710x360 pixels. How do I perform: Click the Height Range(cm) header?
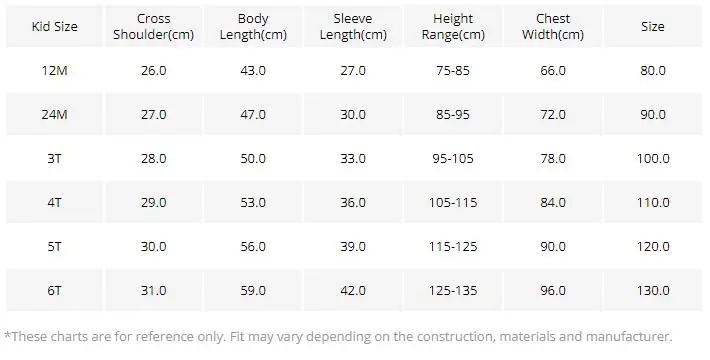(453, 26)
